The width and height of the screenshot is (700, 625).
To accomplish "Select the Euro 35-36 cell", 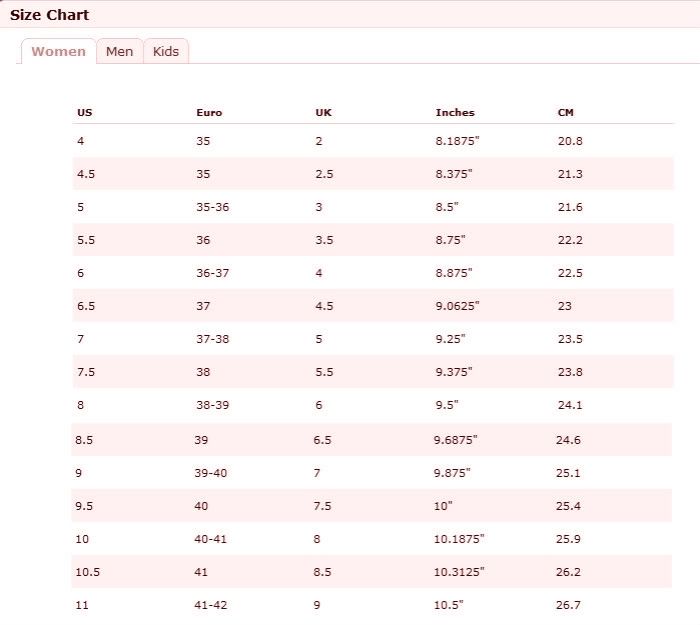I will coord(212,207).
